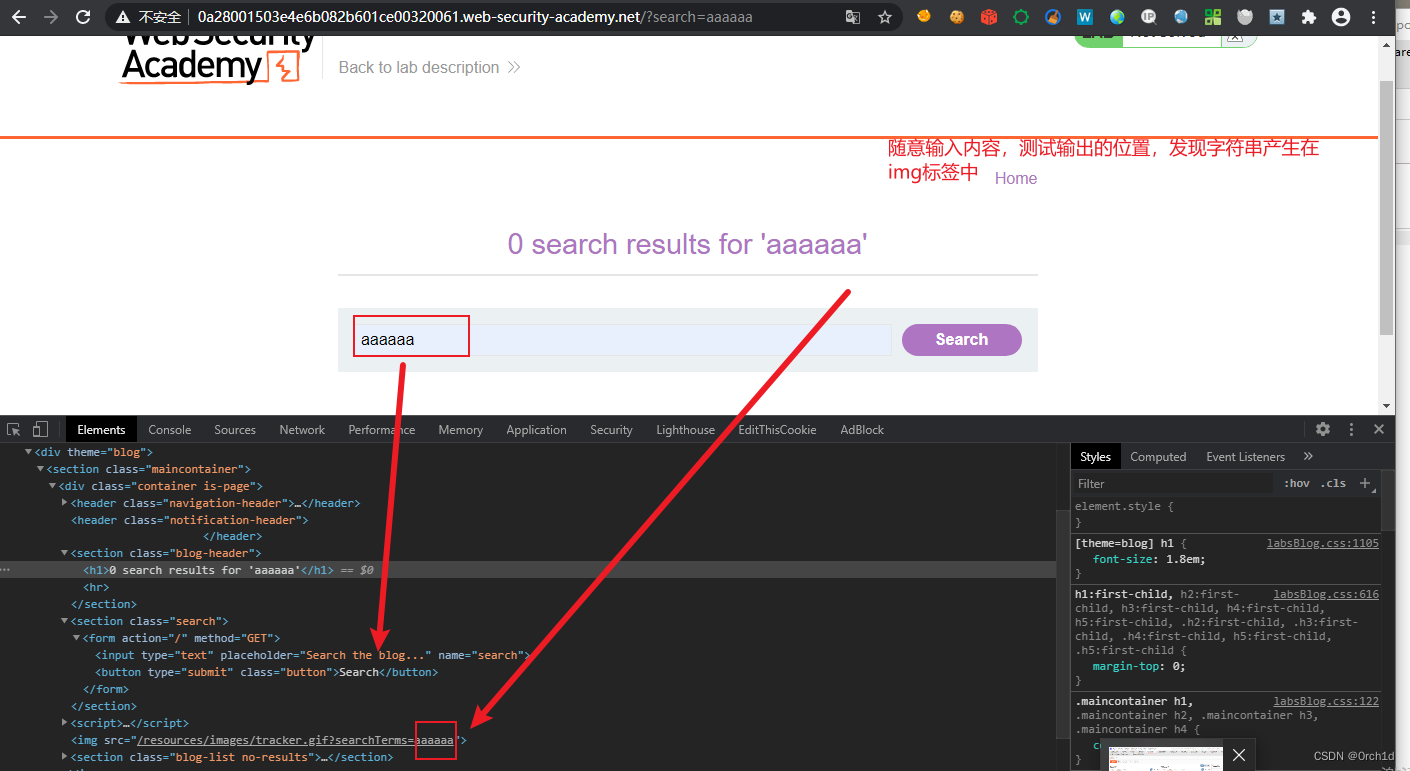Open the blue W extension icon
The image size is (1410, 771).
pyautogui.click(x=1085, y=17)
